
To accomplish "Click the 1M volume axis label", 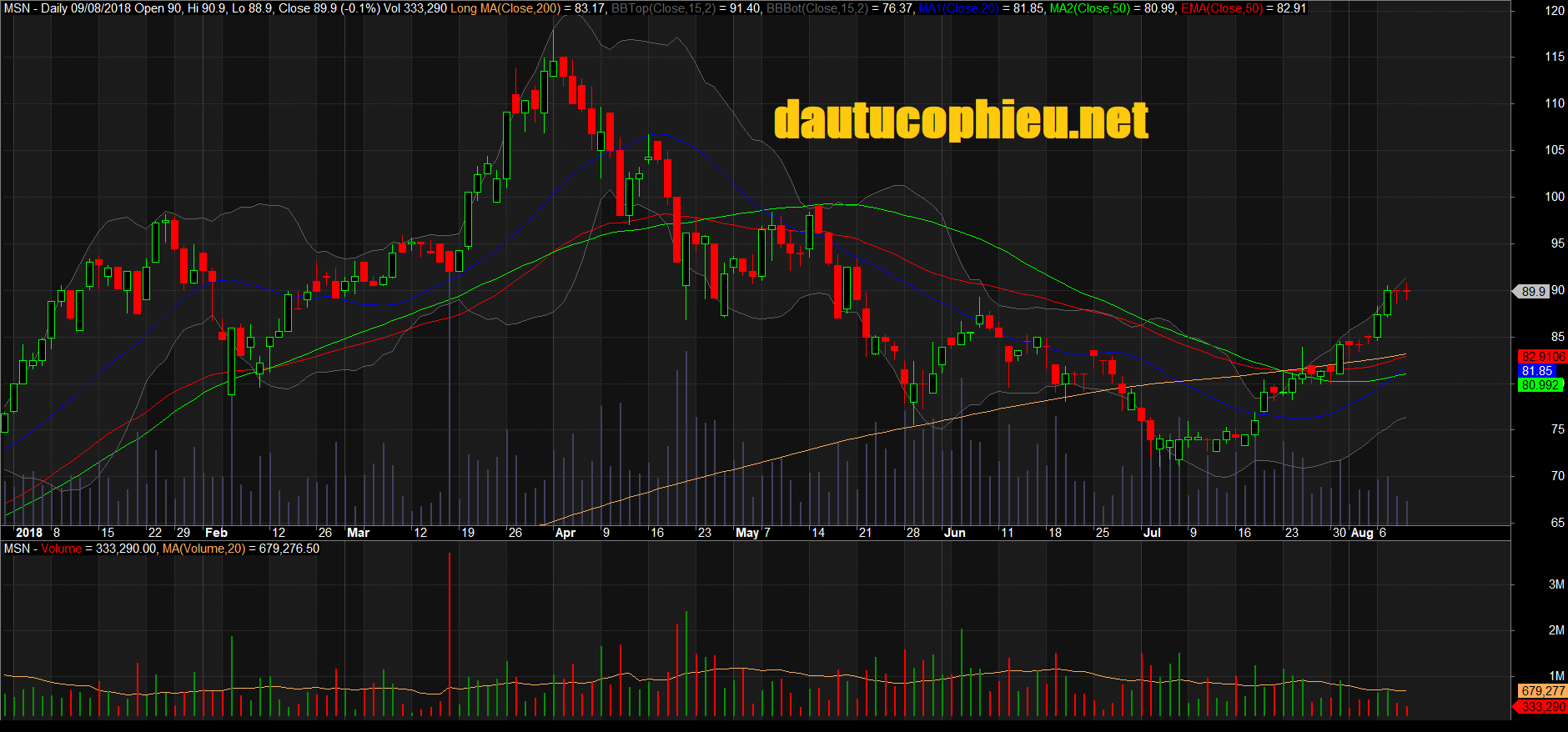I will coord(1556,676).
